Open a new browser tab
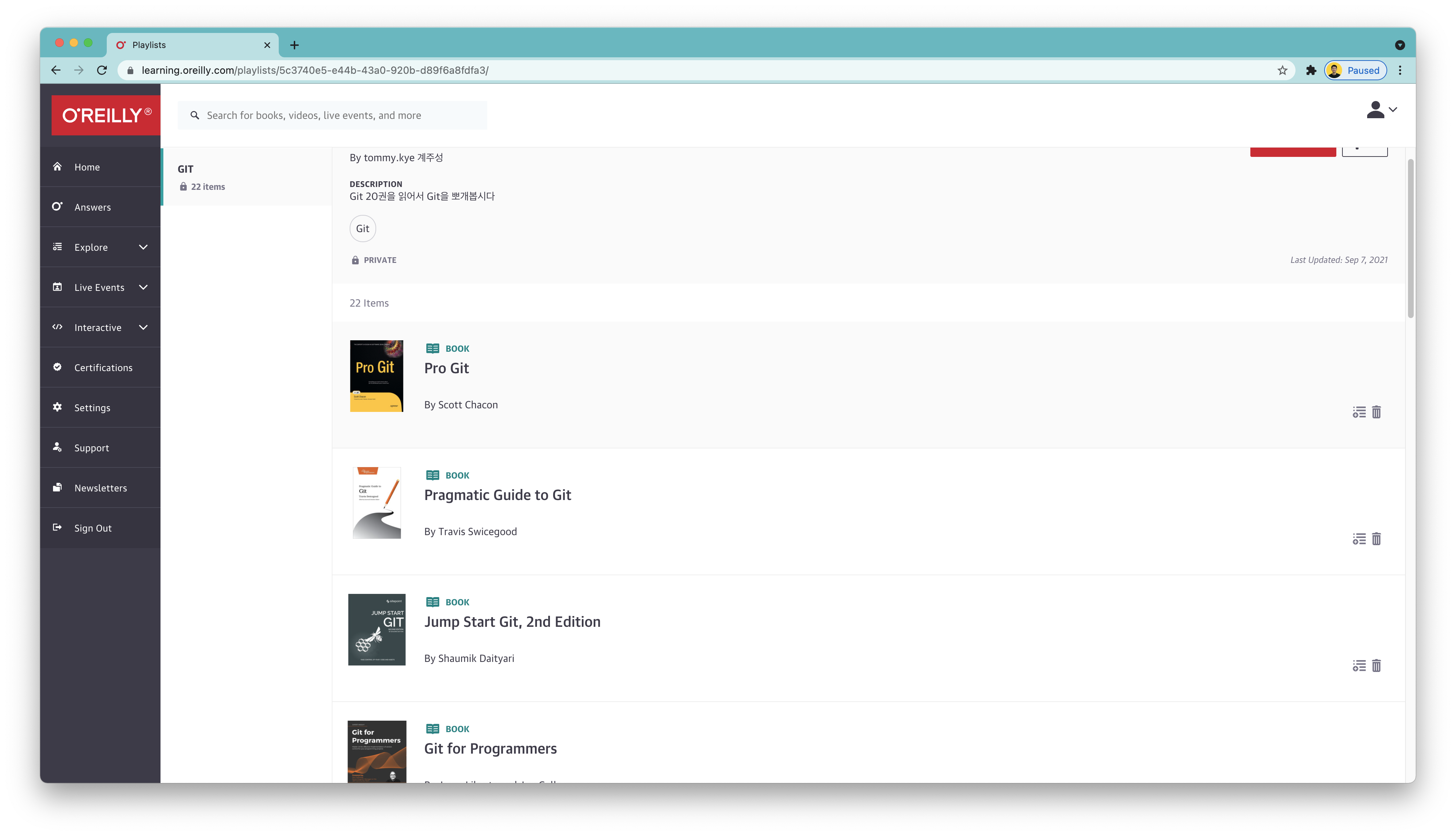This screenshot has width=1456, height=836. (x=294, y=45)
